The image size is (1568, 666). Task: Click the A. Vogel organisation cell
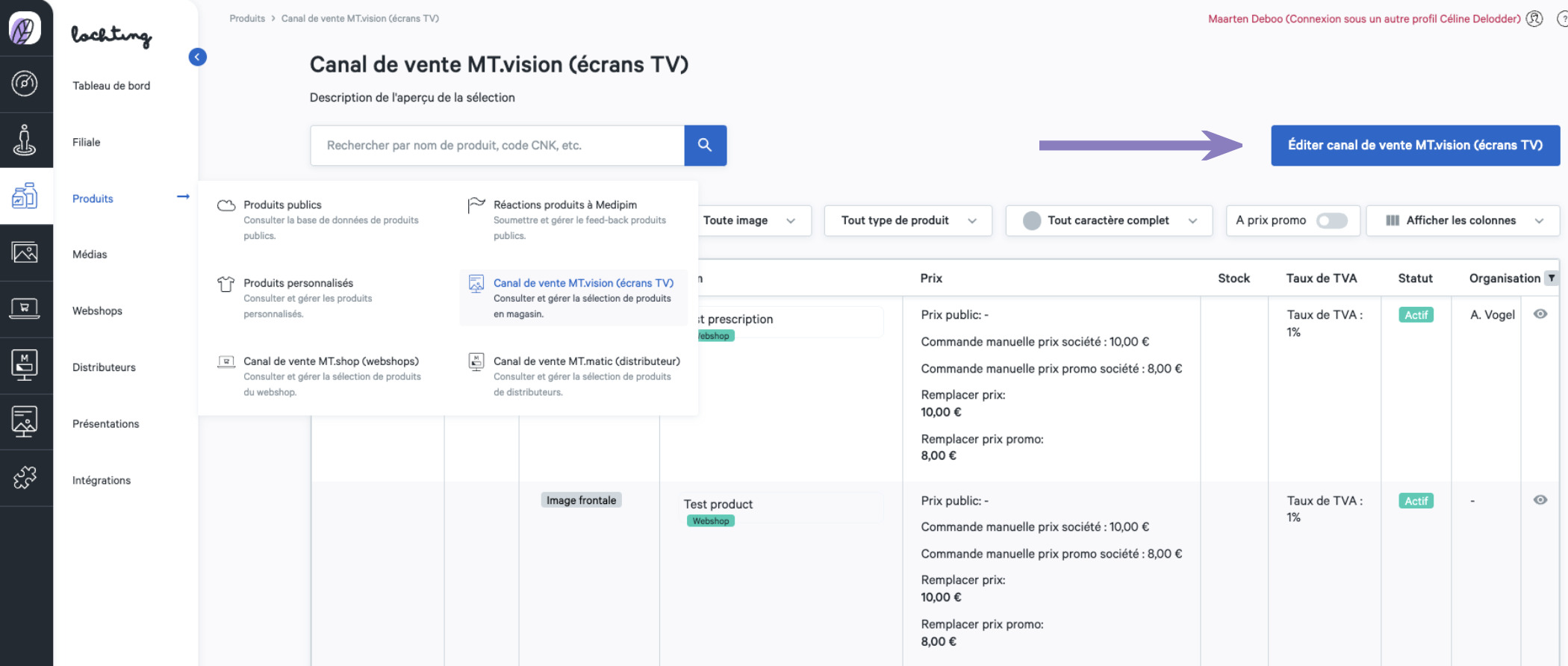click(1492, 315)
